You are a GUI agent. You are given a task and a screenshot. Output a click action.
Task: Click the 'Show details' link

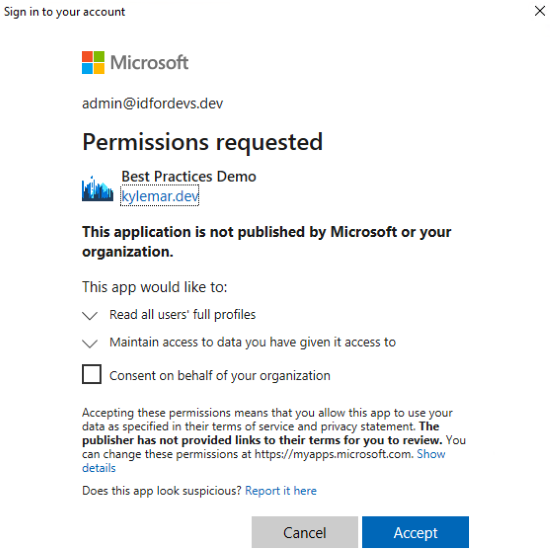tap(431, 454)
